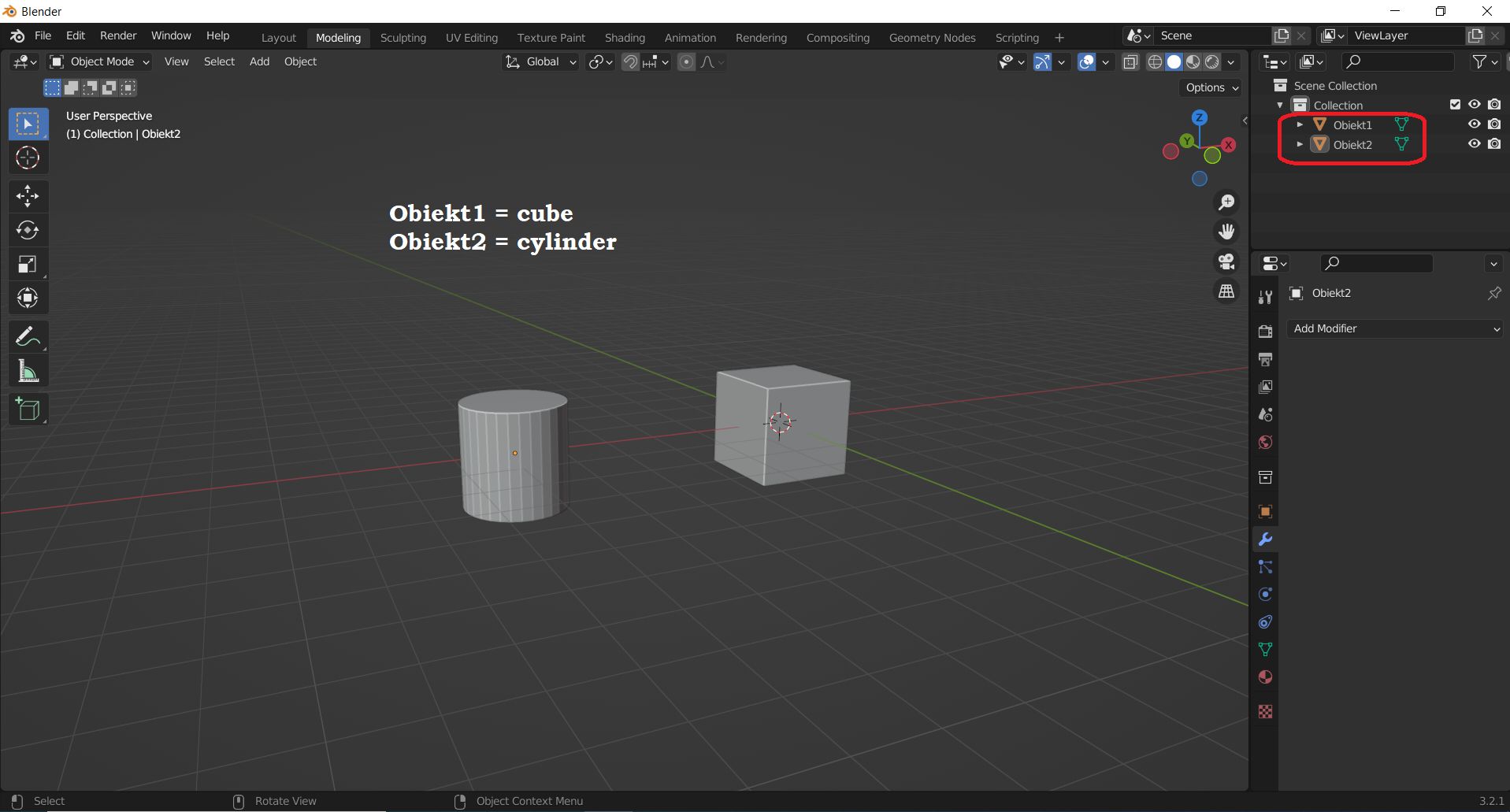Open the Material properties tab

pos(1265,677)
